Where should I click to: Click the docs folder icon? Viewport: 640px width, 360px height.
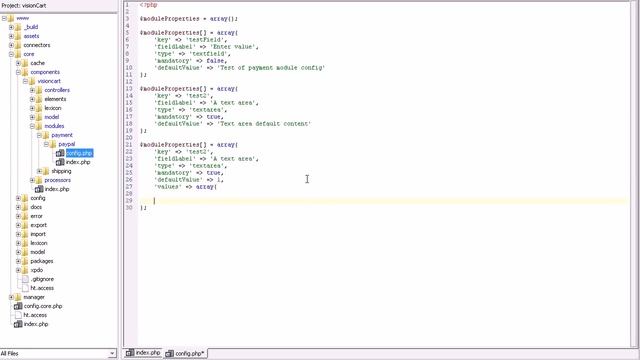point(25,207)
